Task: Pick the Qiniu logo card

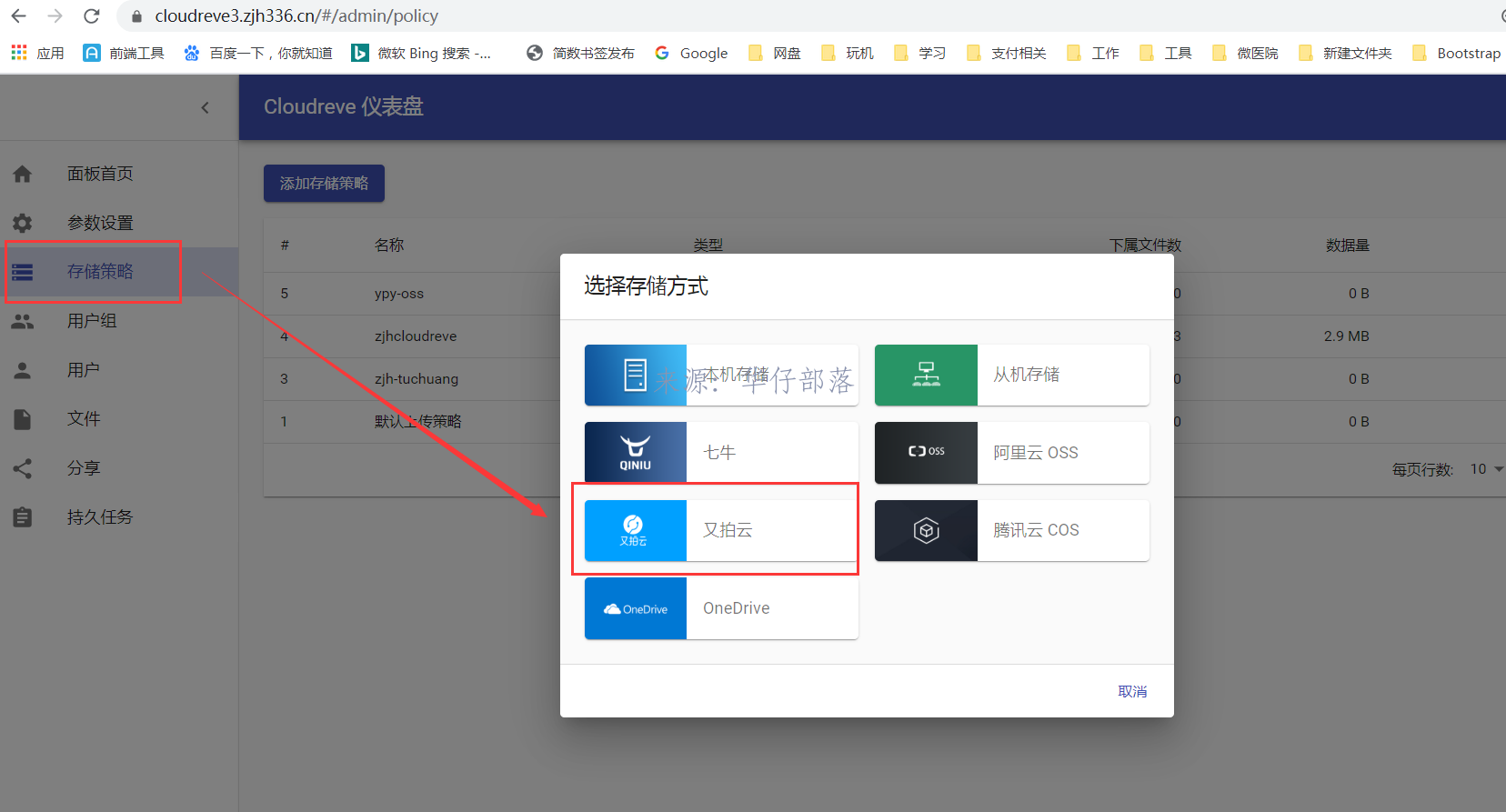Action: 636,453
